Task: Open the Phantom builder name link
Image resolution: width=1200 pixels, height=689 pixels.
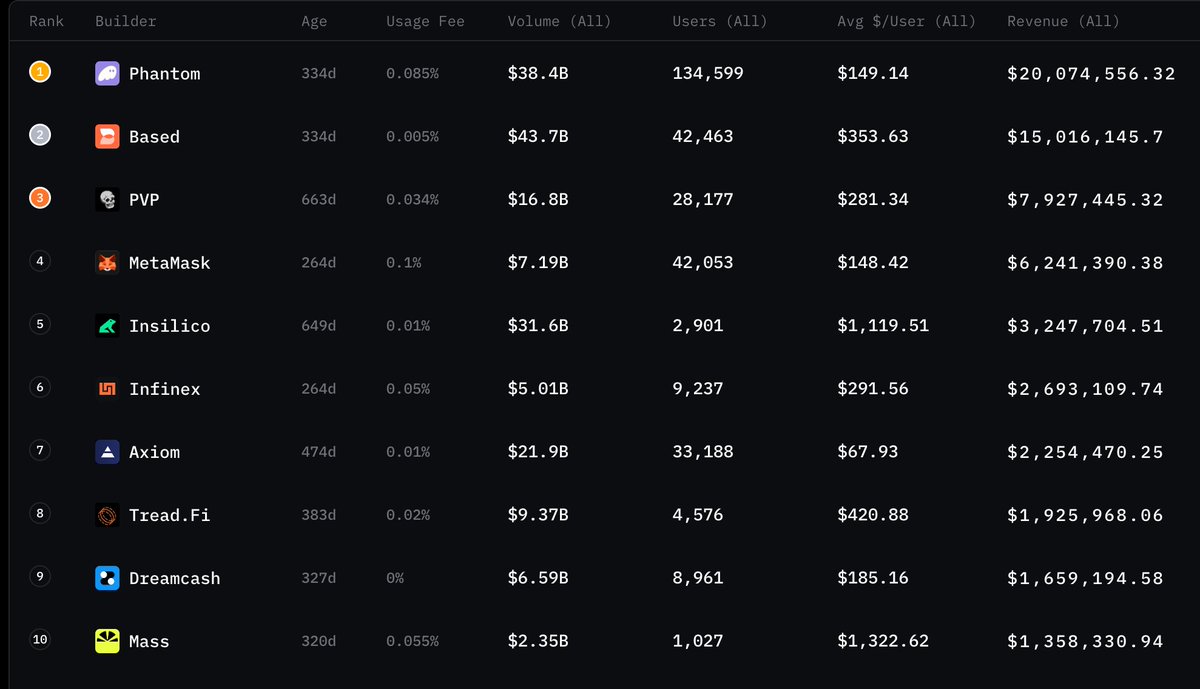Action: point(164,73)
